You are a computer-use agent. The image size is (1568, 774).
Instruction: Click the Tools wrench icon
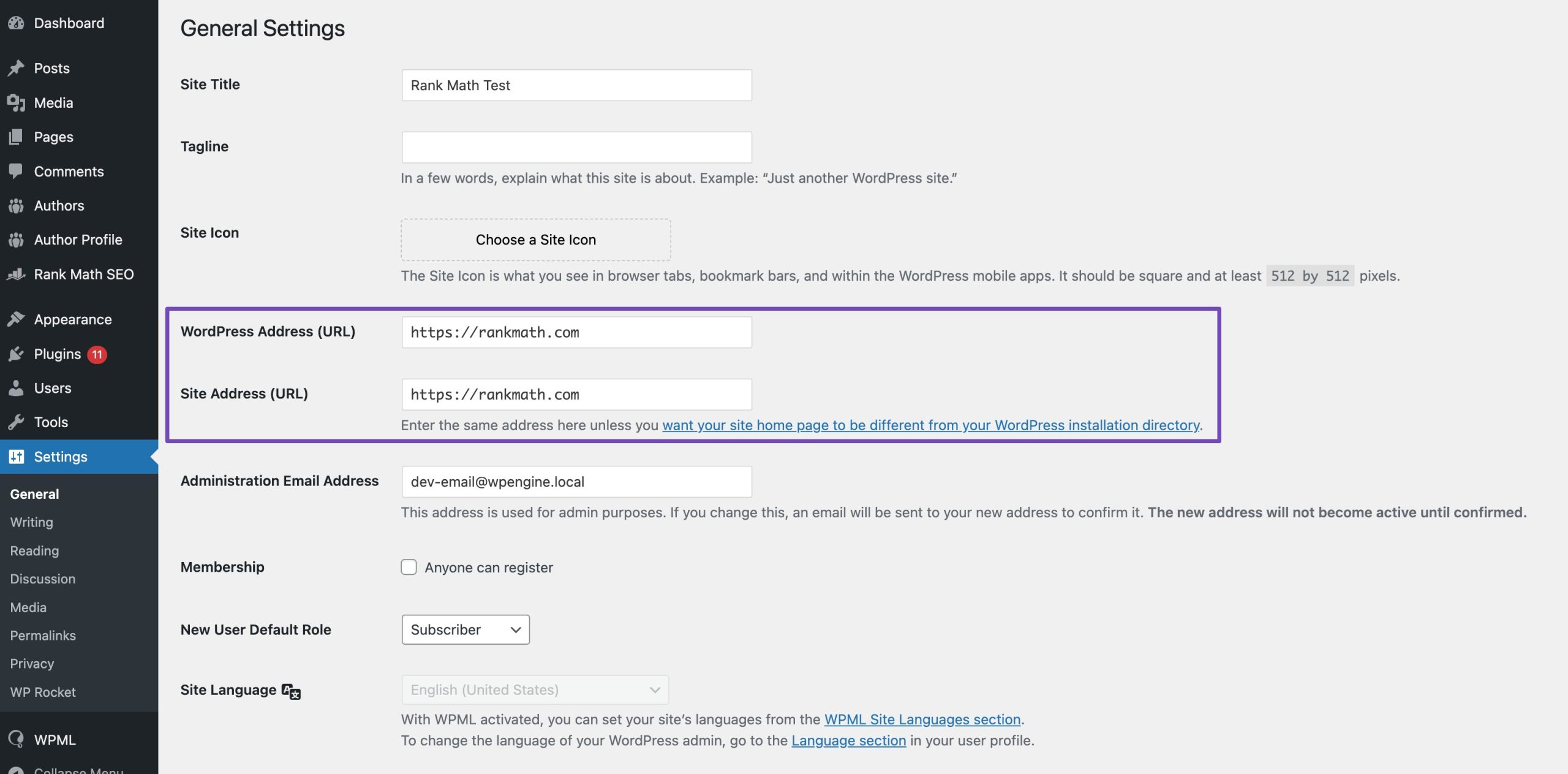[17, 422]
